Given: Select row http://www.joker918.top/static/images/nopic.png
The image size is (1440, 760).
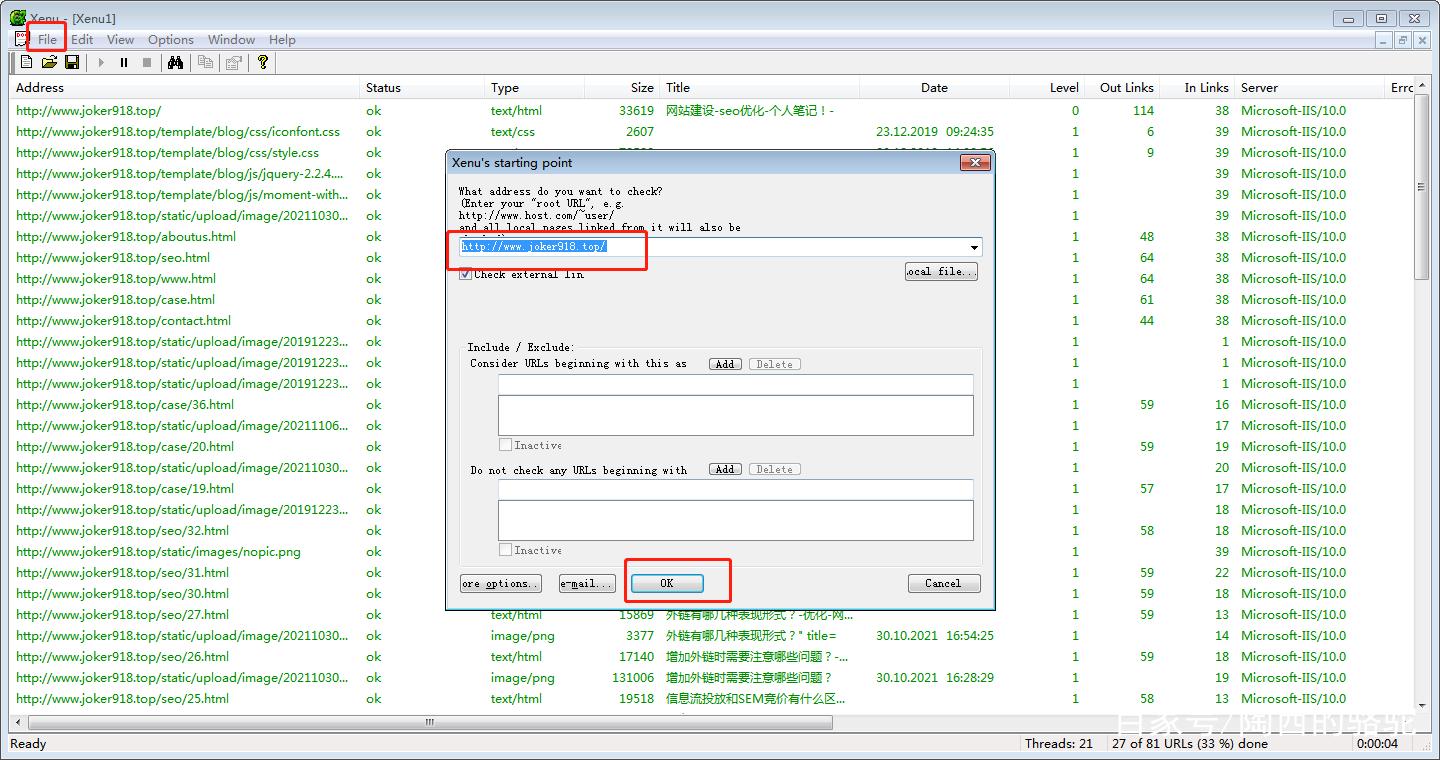Looking at the screenshot, I should pos(158,552).
